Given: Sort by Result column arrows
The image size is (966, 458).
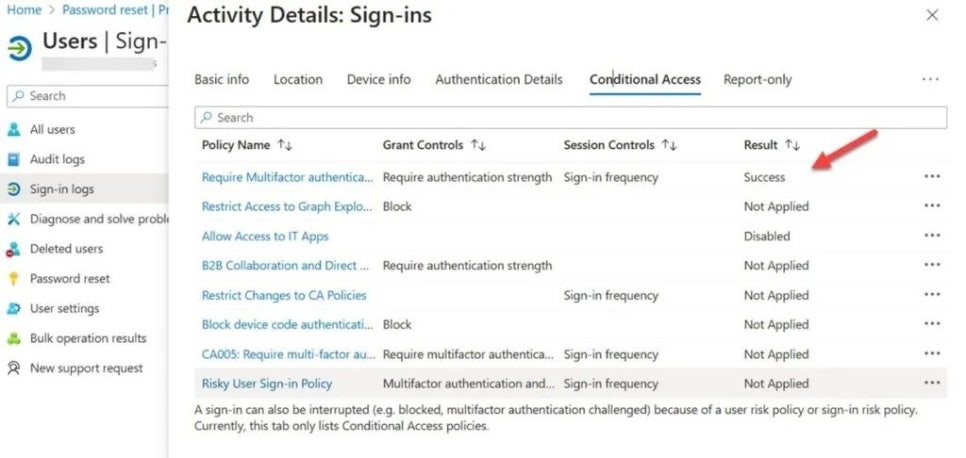Looking at the screenshot, I should [x=793, y=145].
